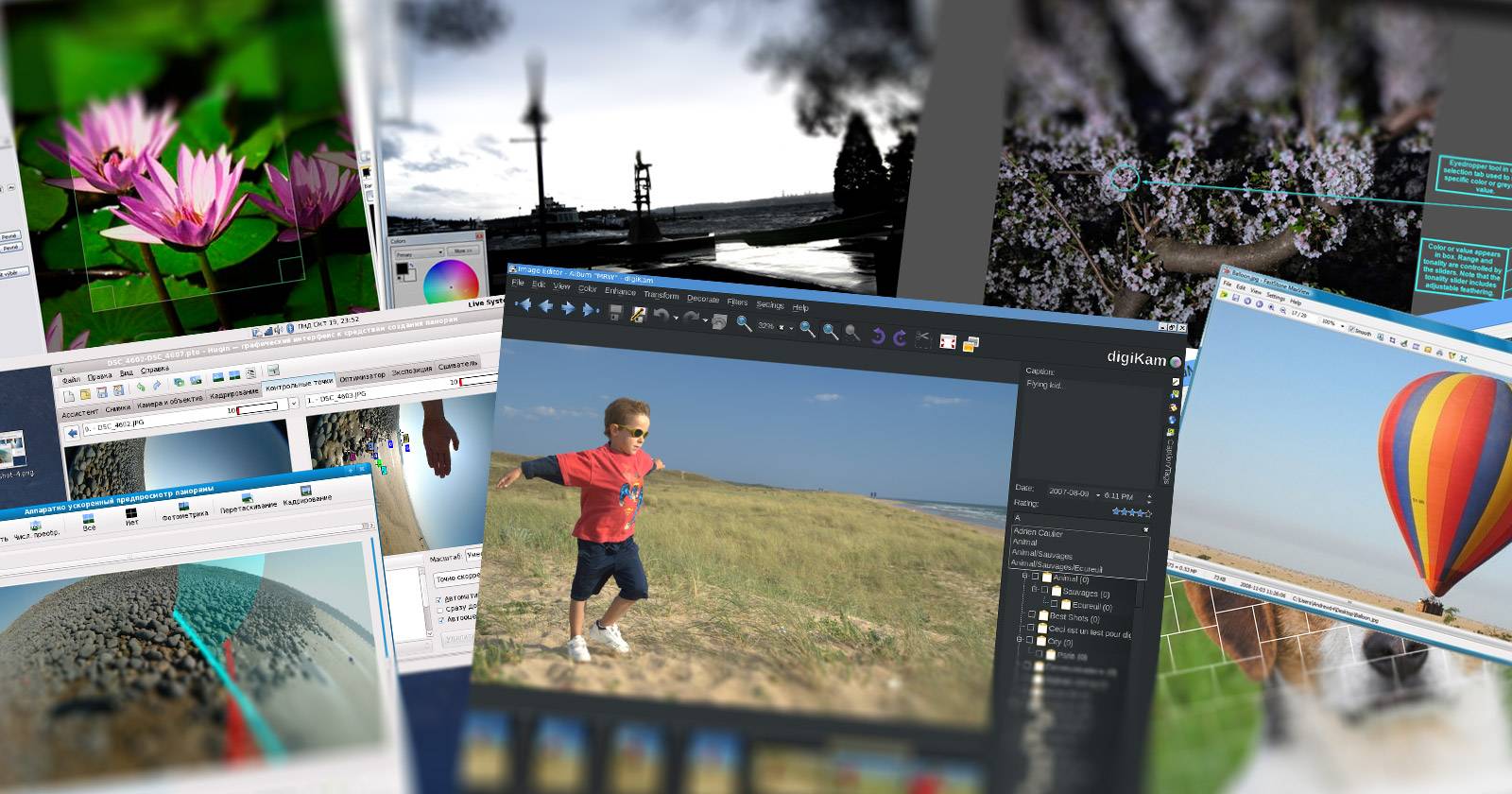Collapse the City tag tree node
1512x794 pixels.
point(1019,640)
